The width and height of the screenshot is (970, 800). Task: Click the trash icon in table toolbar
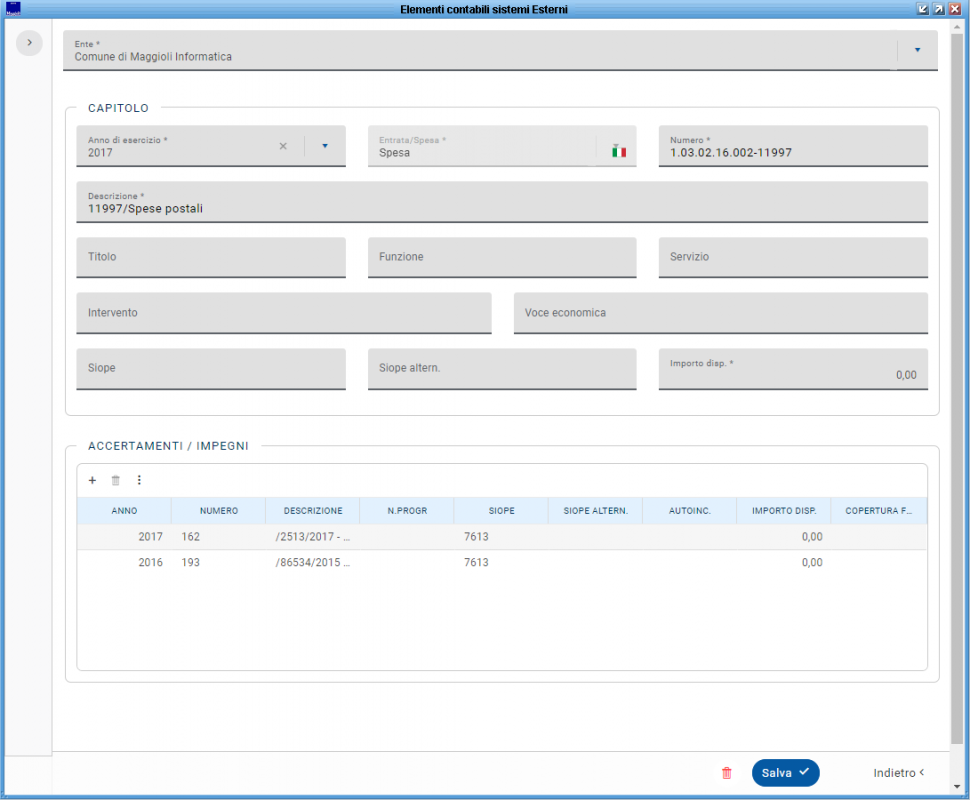pyautogui.click(x=116, y=480)
